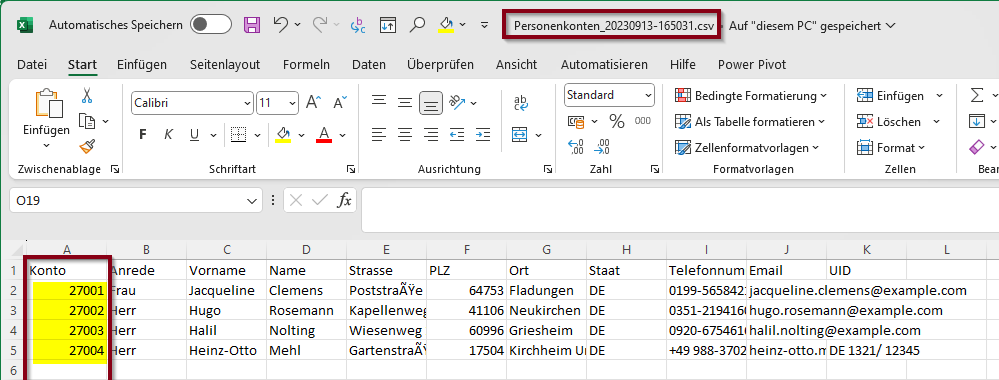Click the Format Painter brush icon

point(87,146)
